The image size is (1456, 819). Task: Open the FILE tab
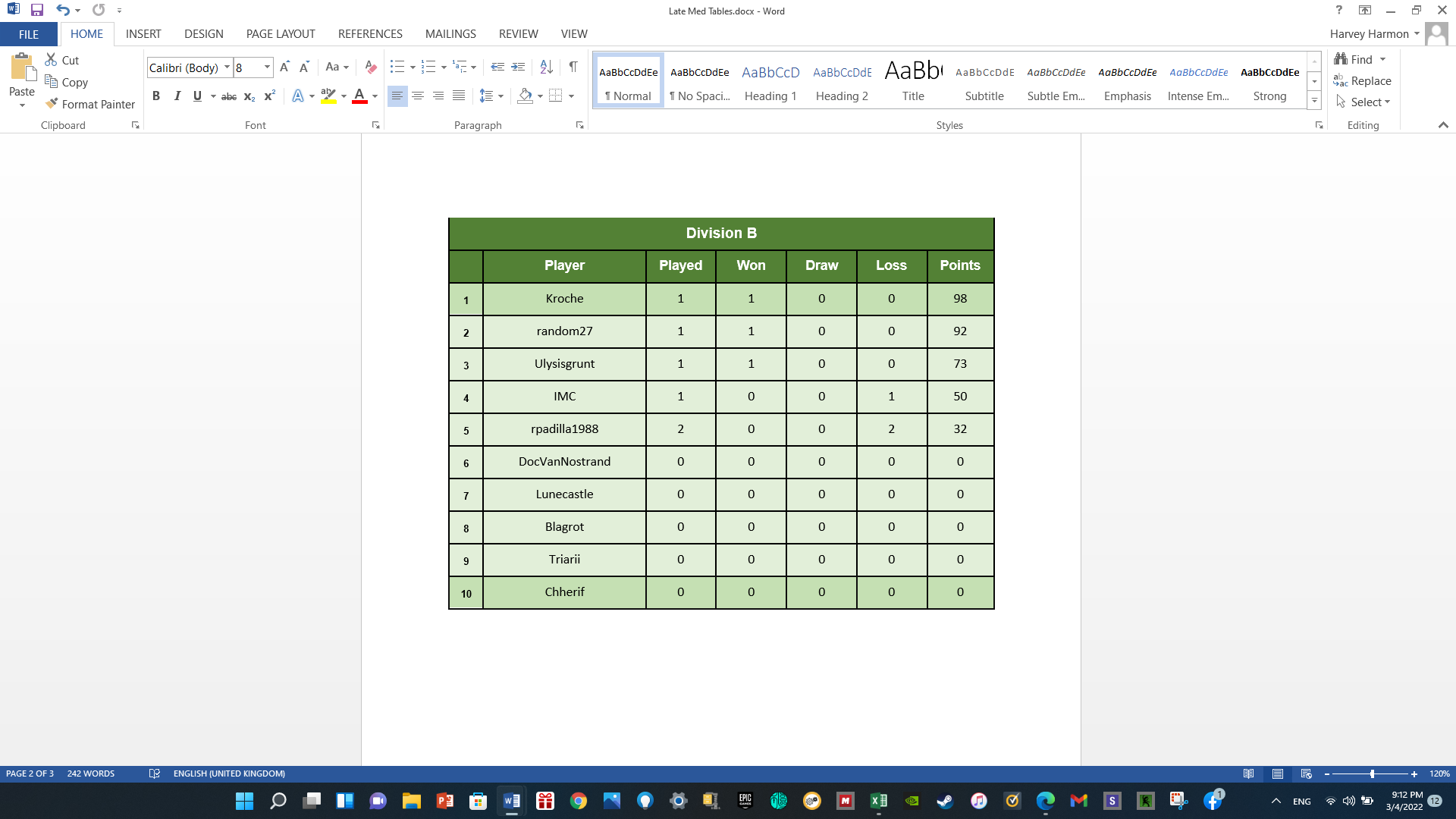29,34
